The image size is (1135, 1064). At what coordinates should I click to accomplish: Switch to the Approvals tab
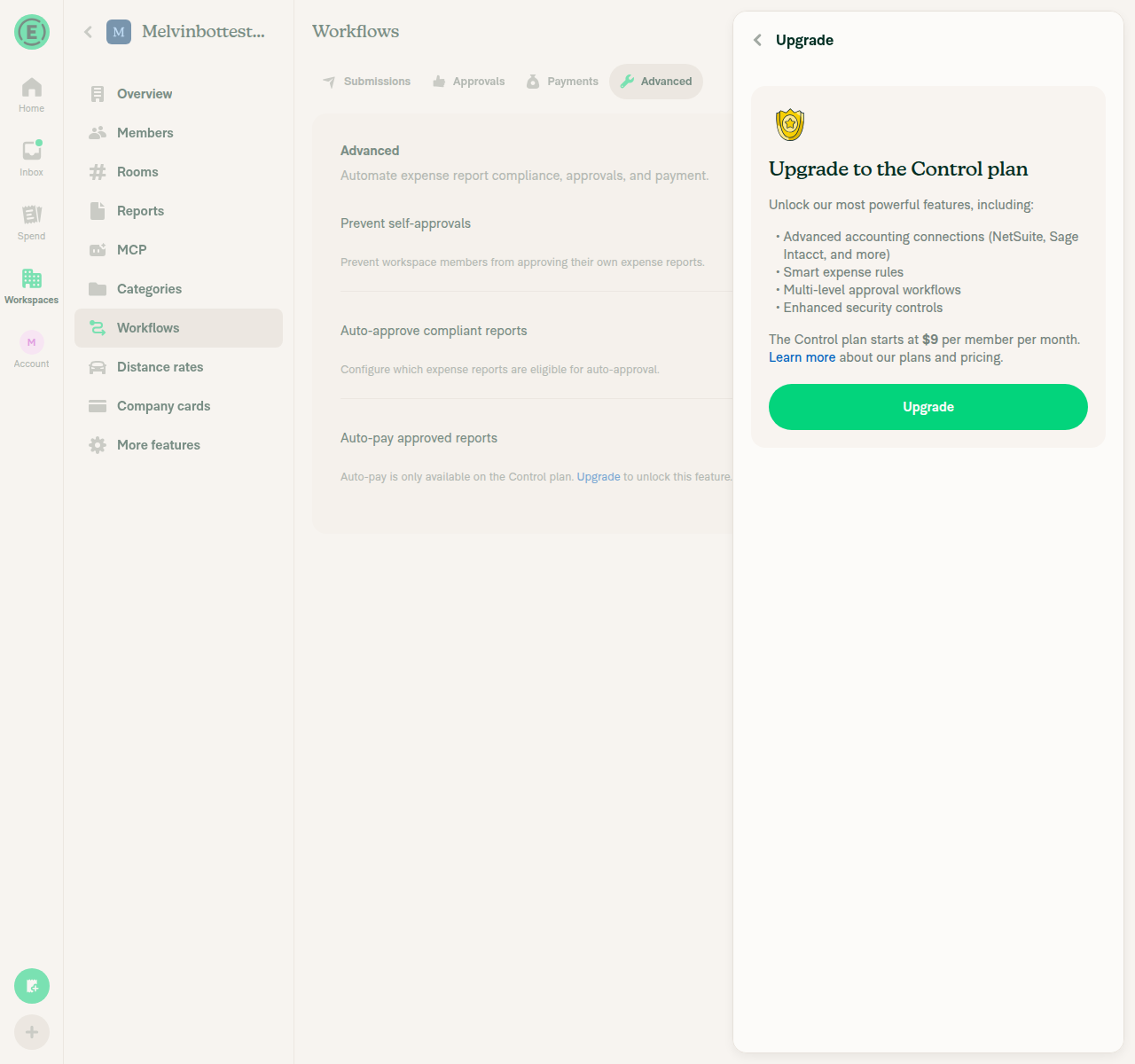(468, 82)
